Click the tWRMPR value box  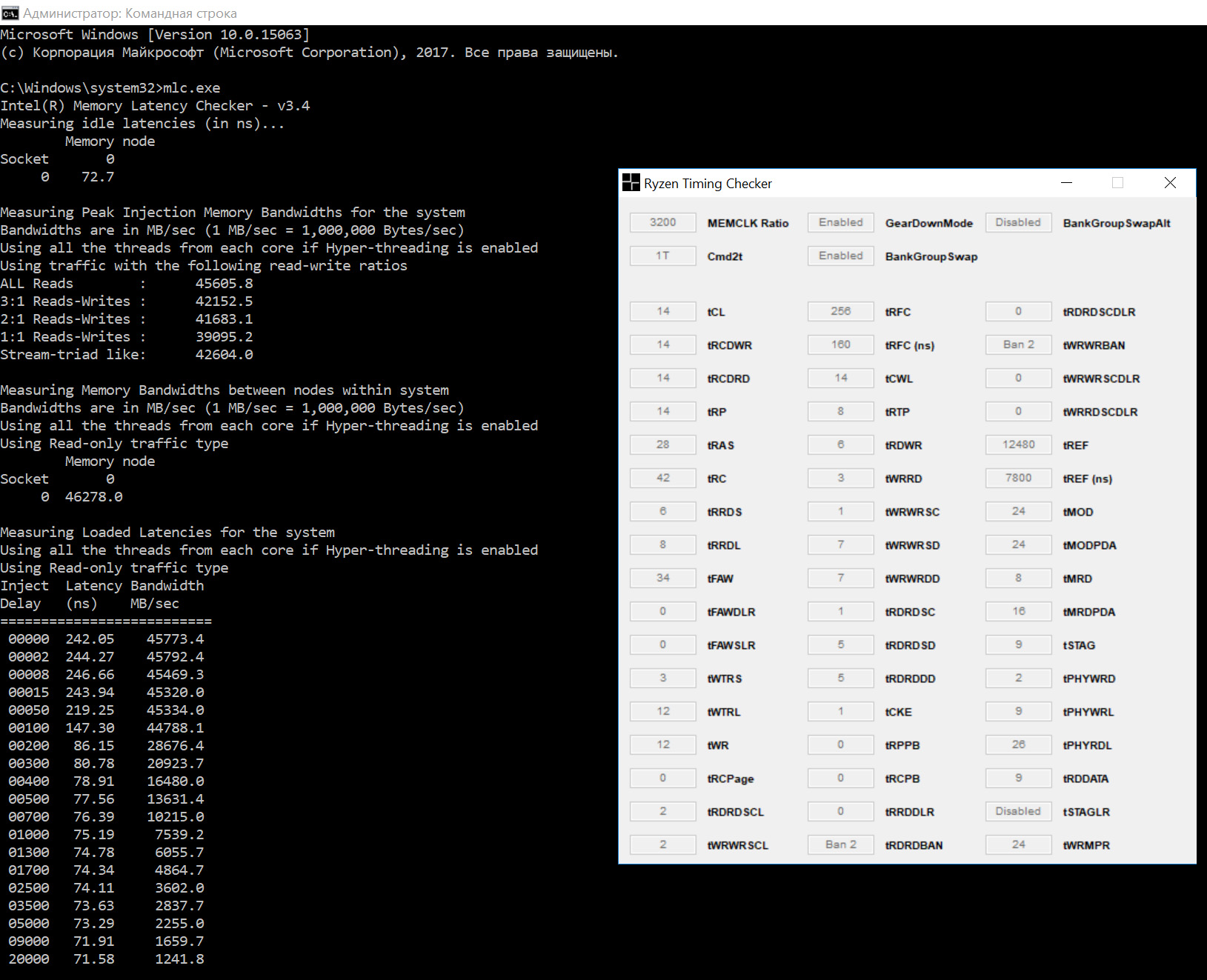[1018, 844]
